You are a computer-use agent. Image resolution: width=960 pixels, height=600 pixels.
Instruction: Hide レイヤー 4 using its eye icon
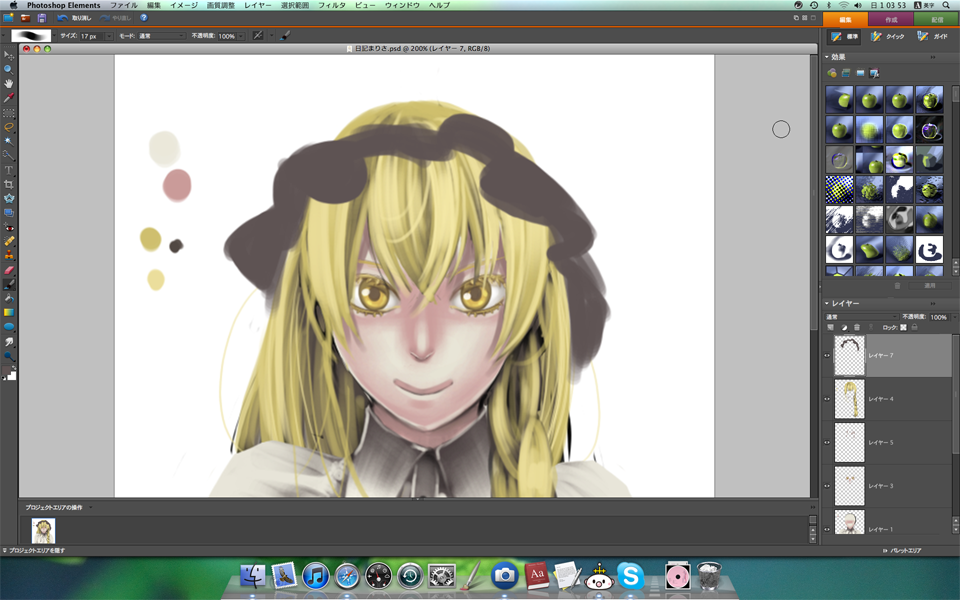(827, 399)
